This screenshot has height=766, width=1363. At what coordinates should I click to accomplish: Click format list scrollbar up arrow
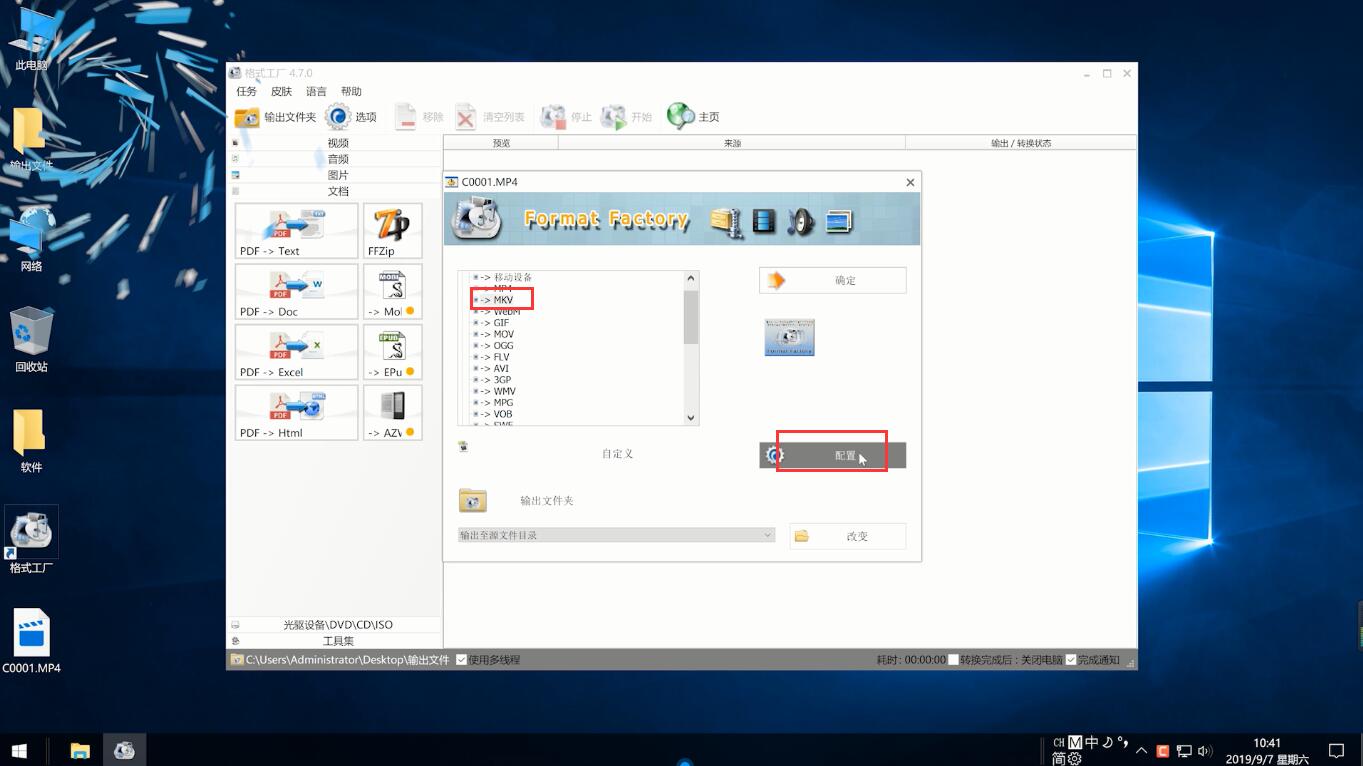pyautogui.click(x=691, y=278)
